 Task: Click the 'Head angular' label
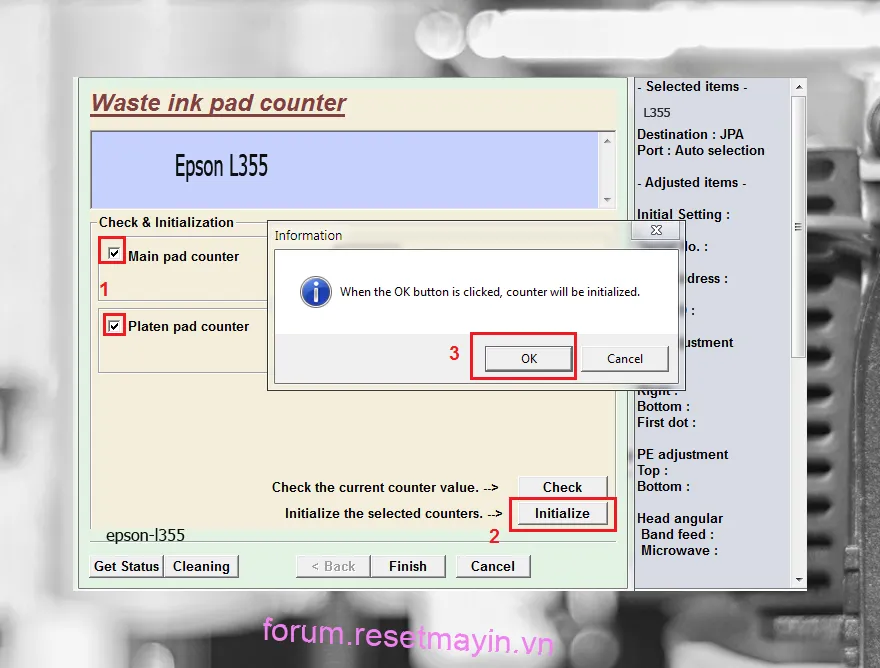click(680, 518)
